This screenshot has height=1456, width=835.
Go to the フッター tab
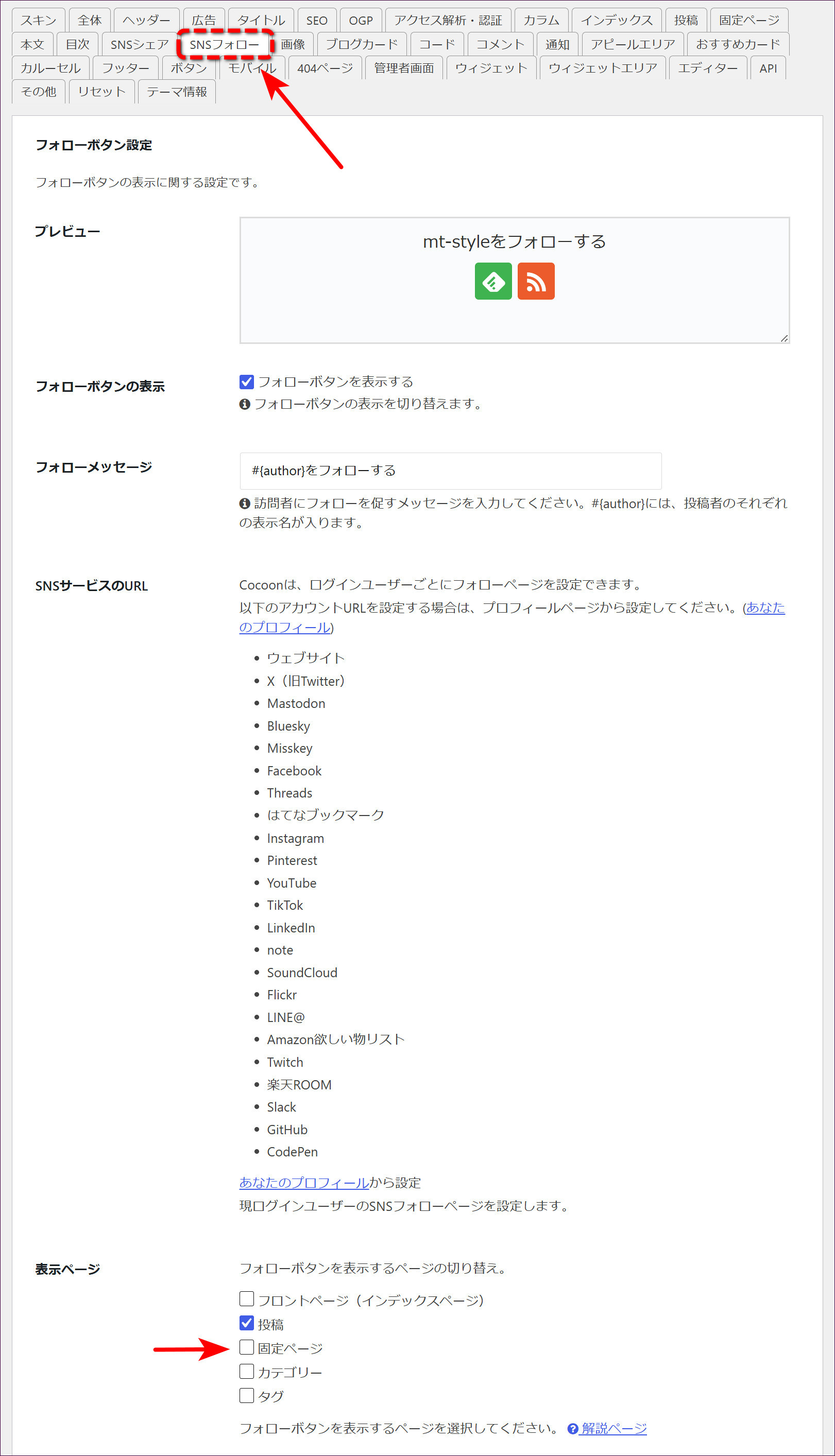[x=126, y=68]
